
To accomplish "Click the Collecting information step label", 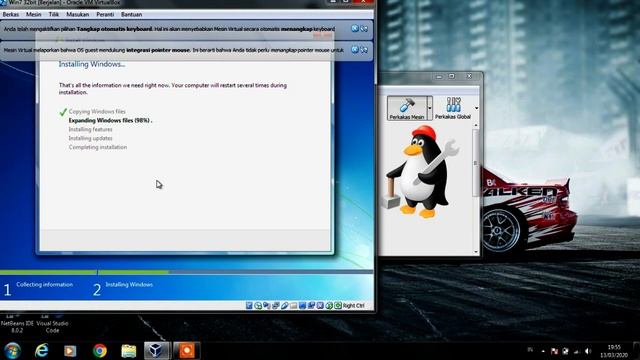I will tap(44, 284).
